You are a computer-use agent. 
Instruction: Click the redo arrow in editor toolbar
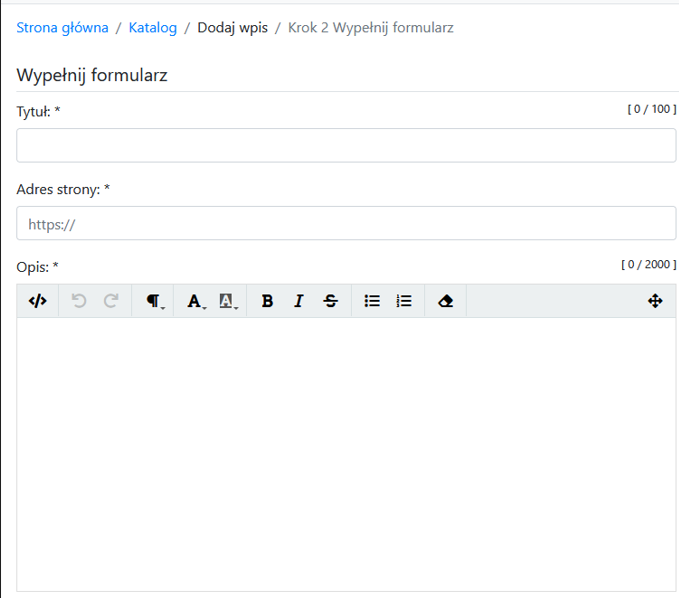(111, 301)
